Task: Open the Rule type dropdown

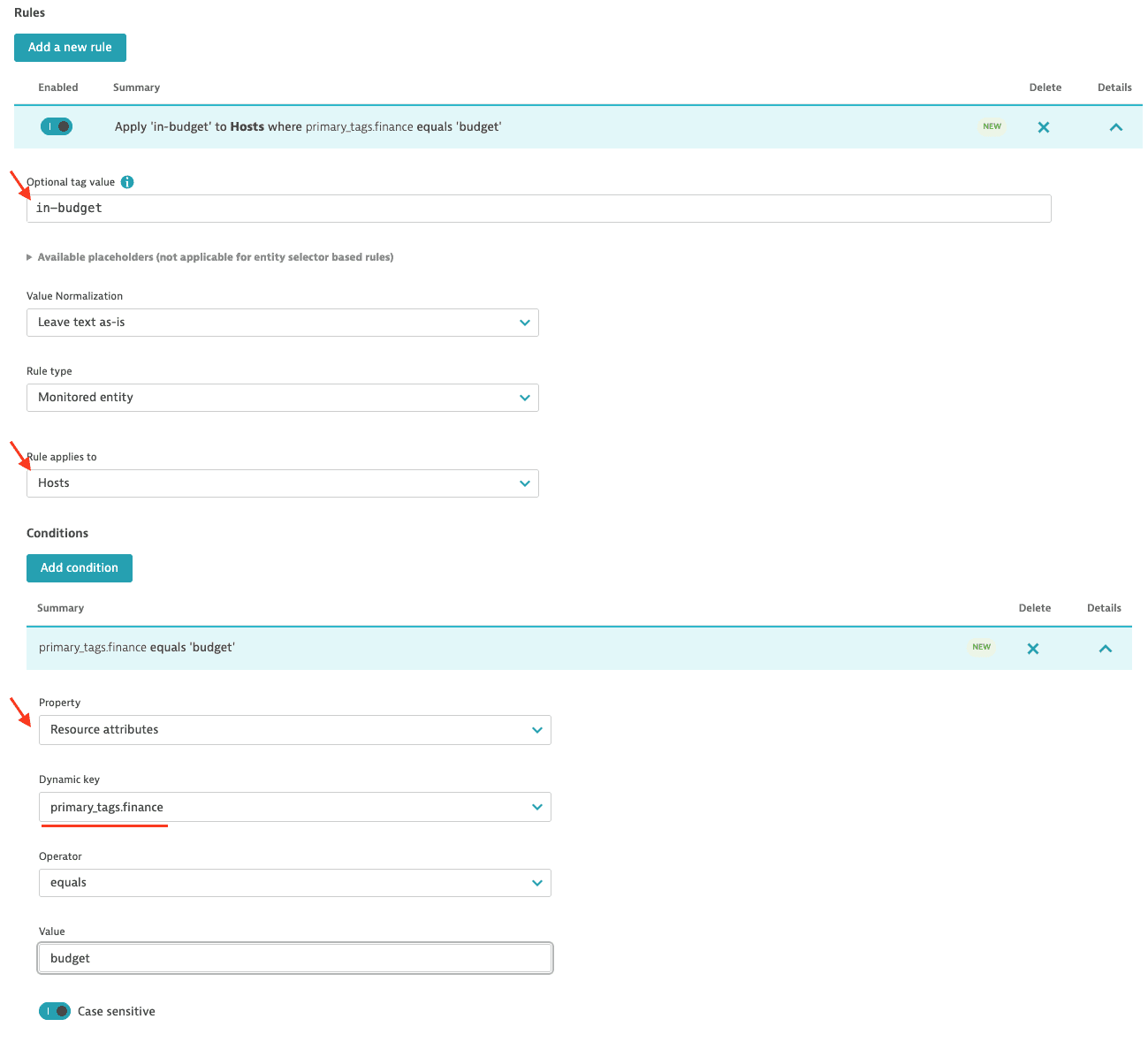Action: pos(282,398)
